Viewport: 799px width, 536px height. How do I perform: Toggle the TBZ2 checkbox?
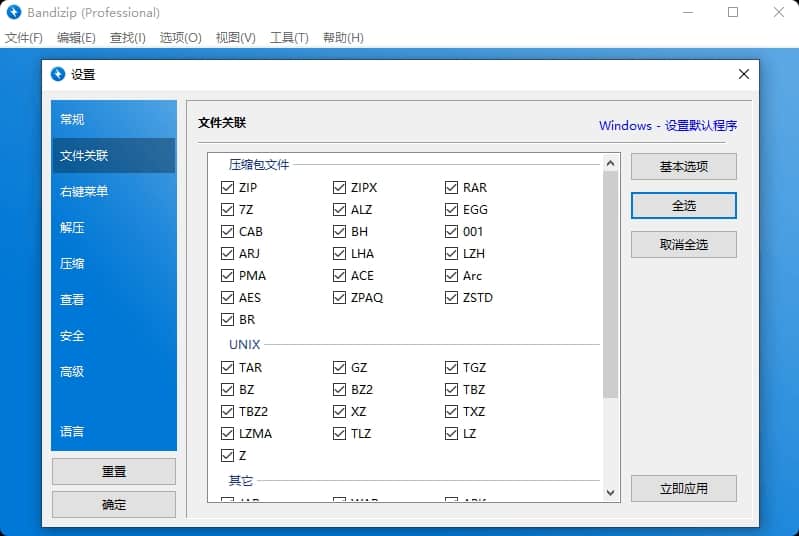coord(227,411)
